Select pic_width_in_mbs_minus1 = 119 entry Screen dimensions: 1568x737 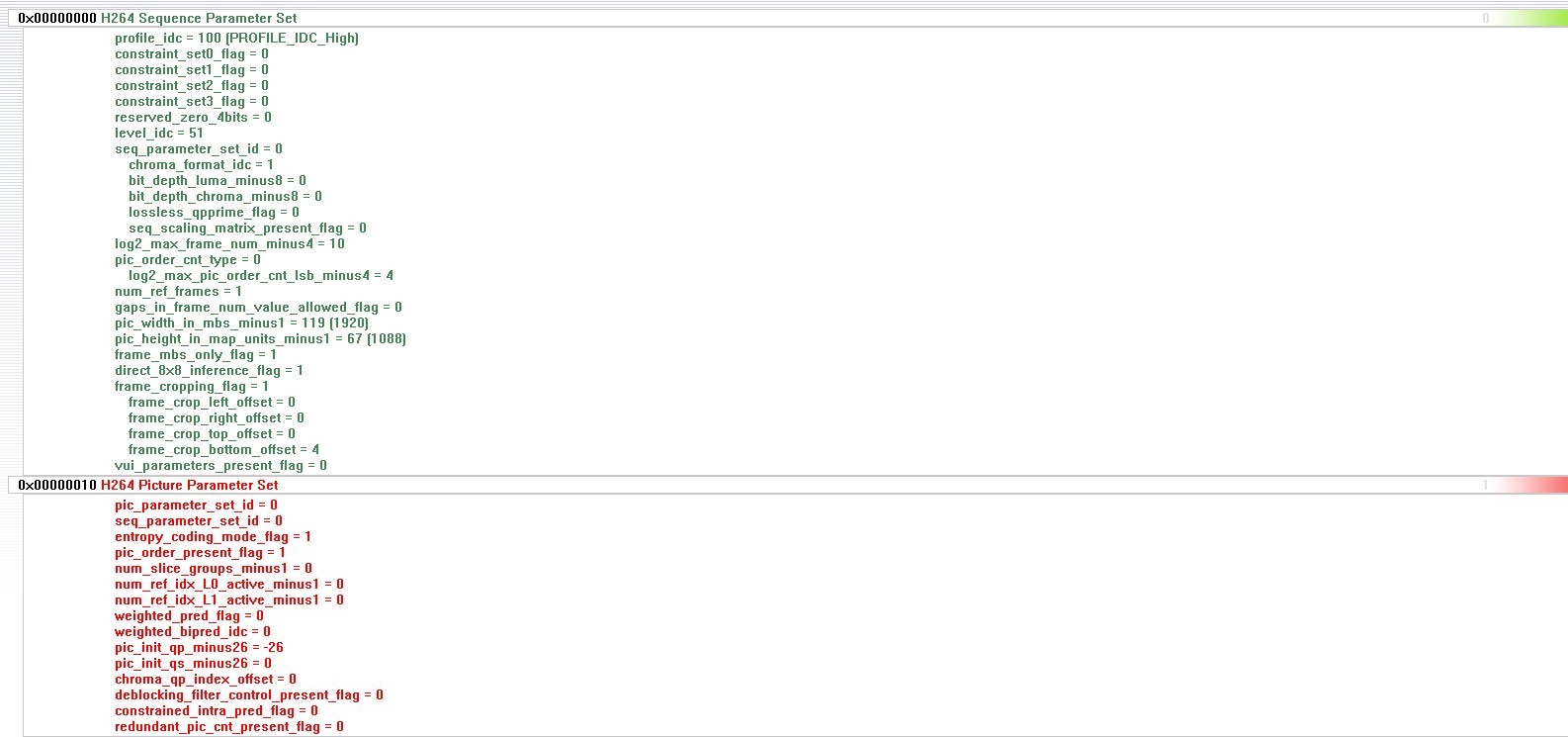click(241, 322)
